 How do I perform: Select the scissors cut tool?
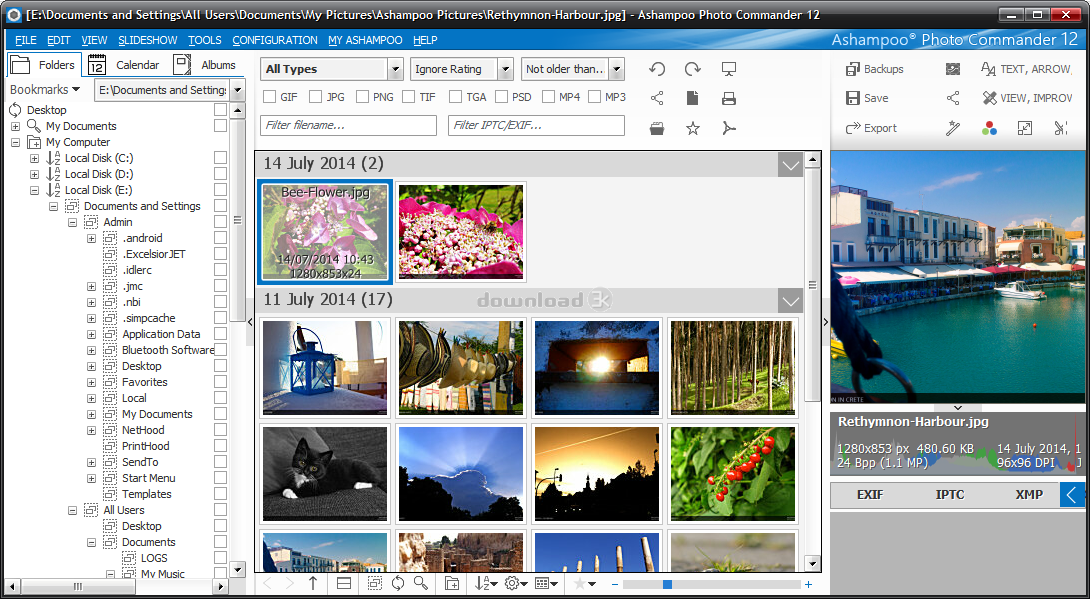point(1060,128)
